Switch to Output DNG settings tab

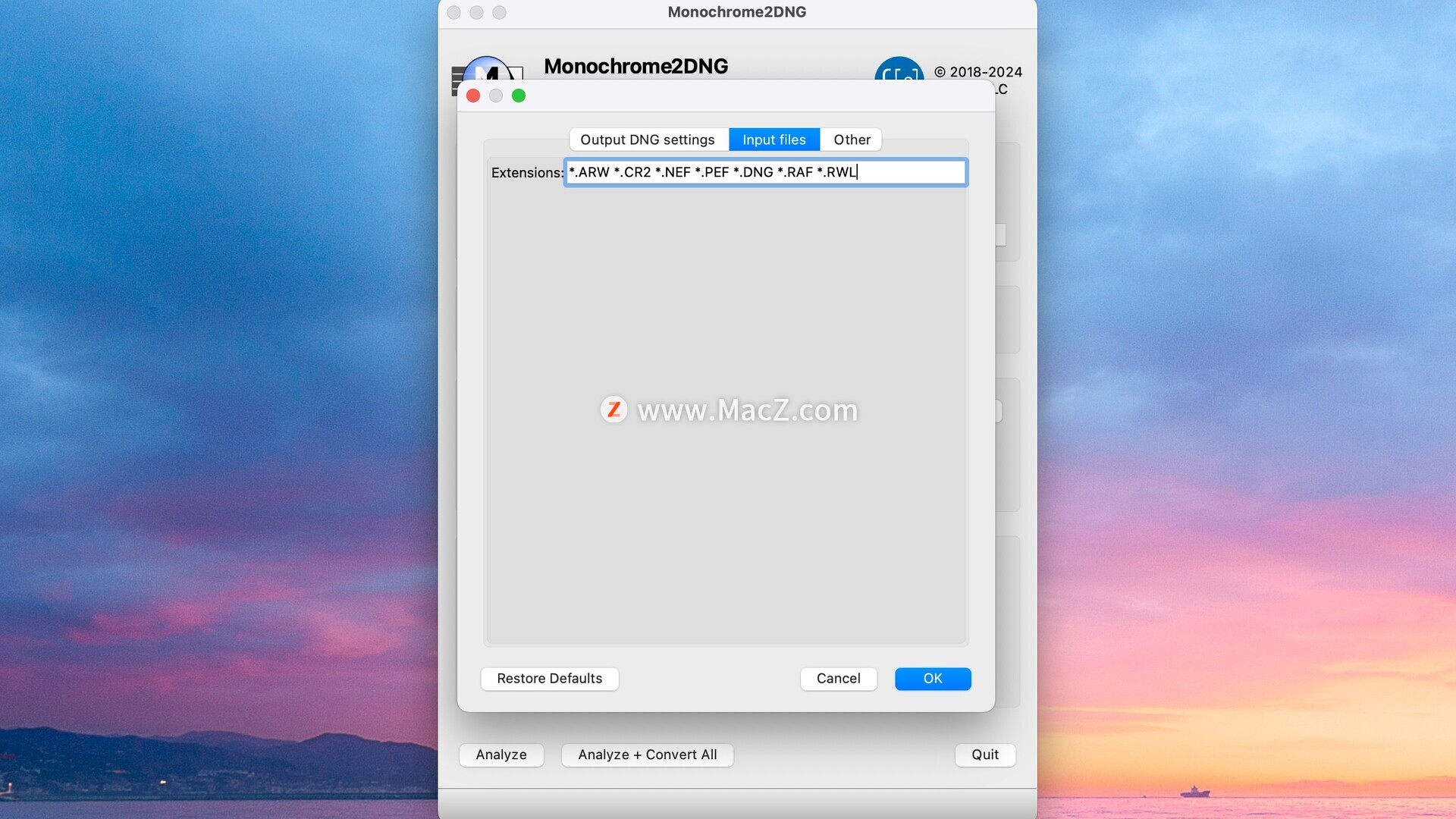tap(647, 140)
